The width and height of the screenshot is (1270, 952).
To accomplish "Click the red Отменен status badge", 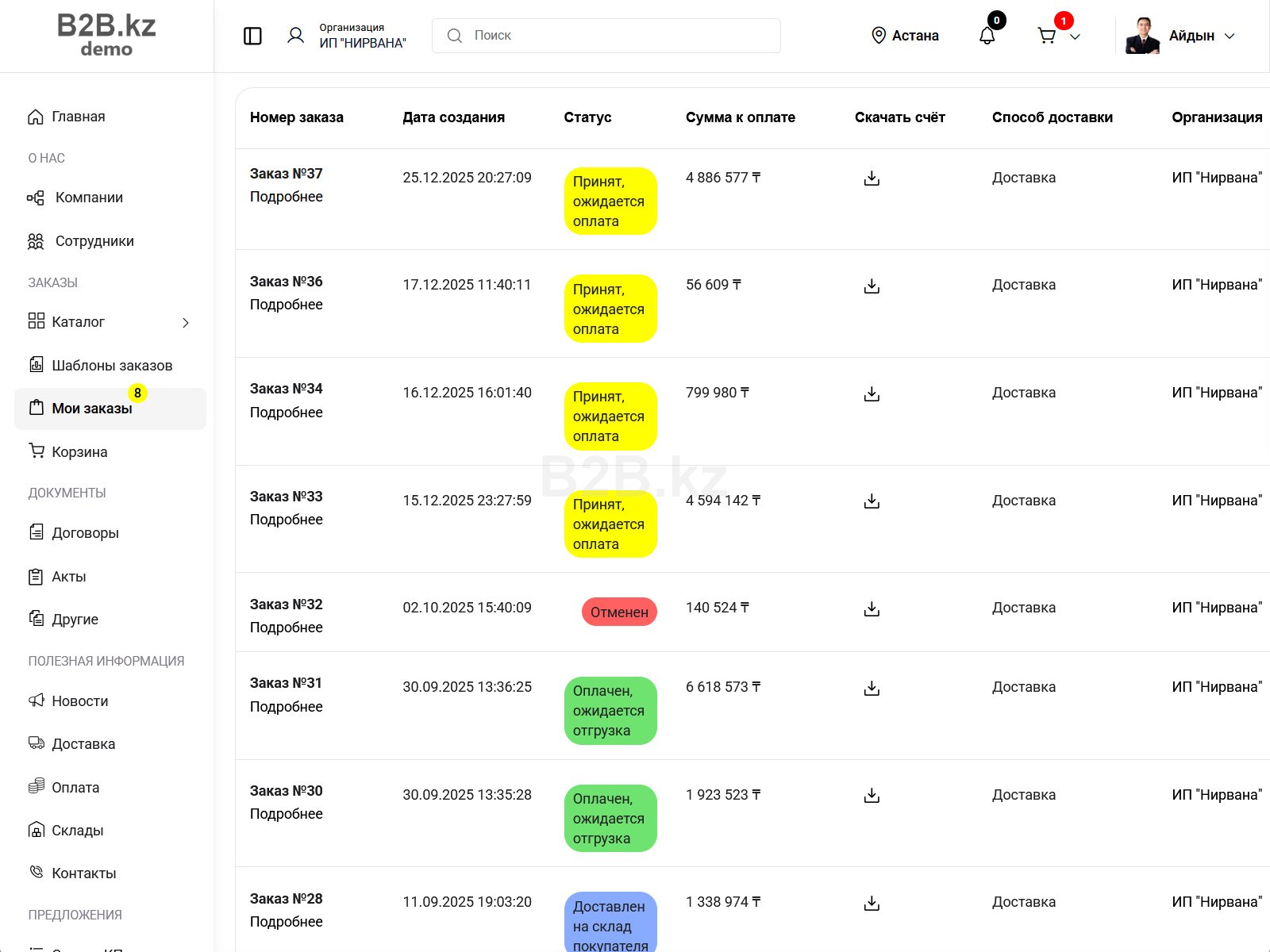I will 619,612.
